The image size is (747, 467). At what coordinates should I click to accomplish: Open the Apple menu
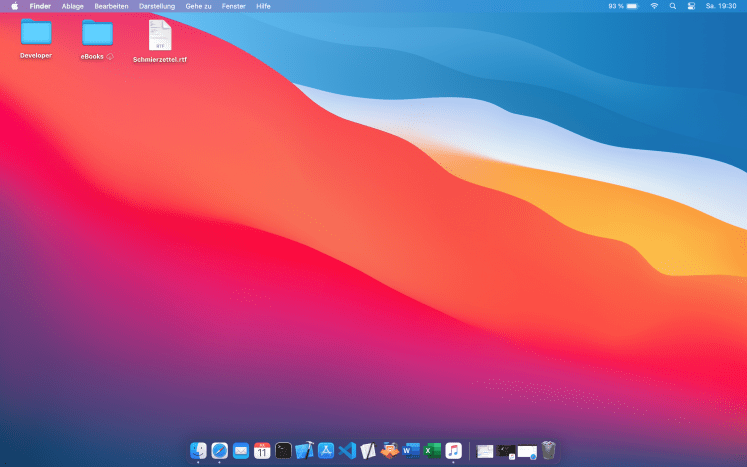pyautogui.click(x=14, y=6)
